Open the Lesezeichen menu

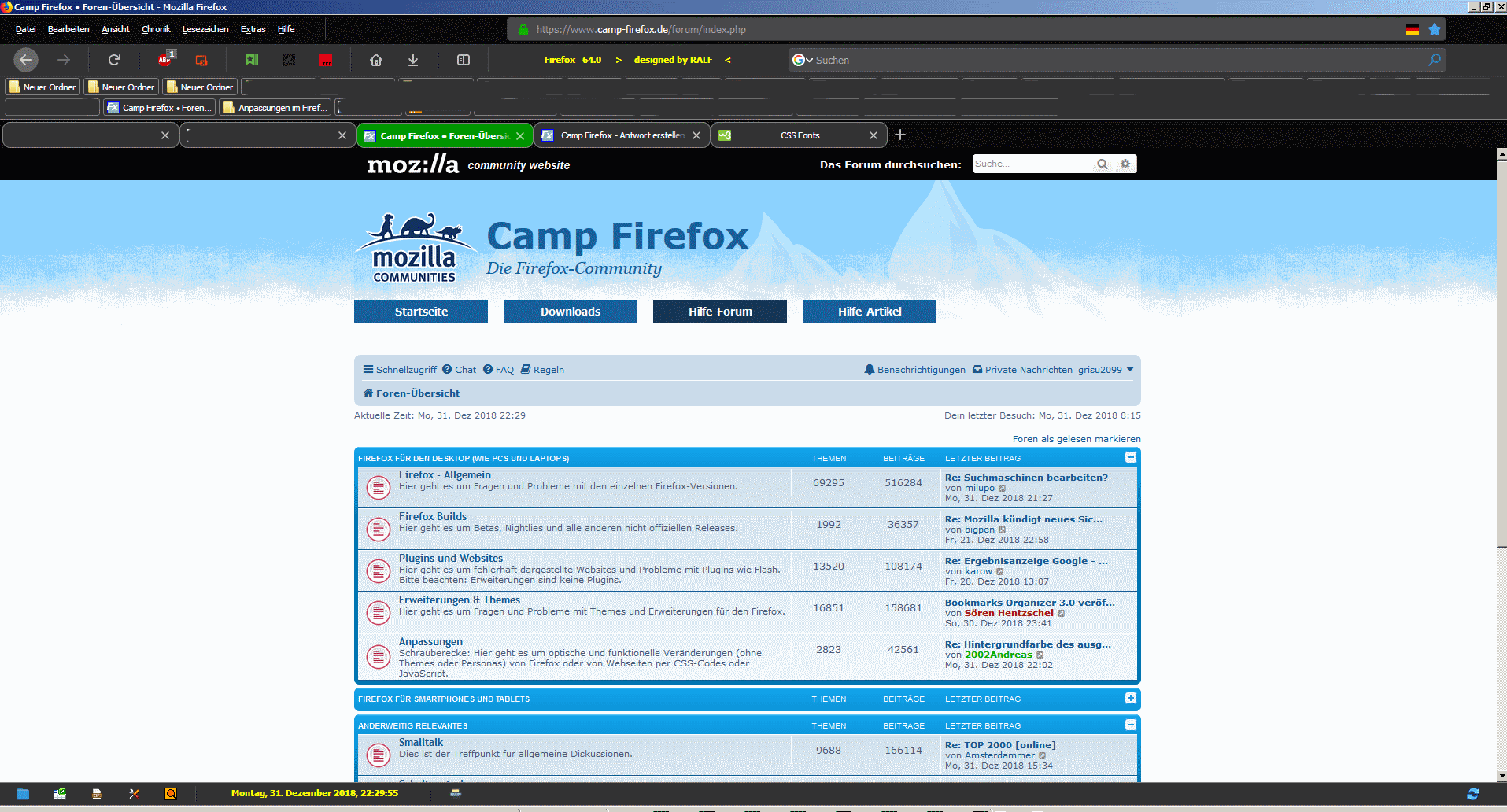pyautogui.click(x=205, y=29)
